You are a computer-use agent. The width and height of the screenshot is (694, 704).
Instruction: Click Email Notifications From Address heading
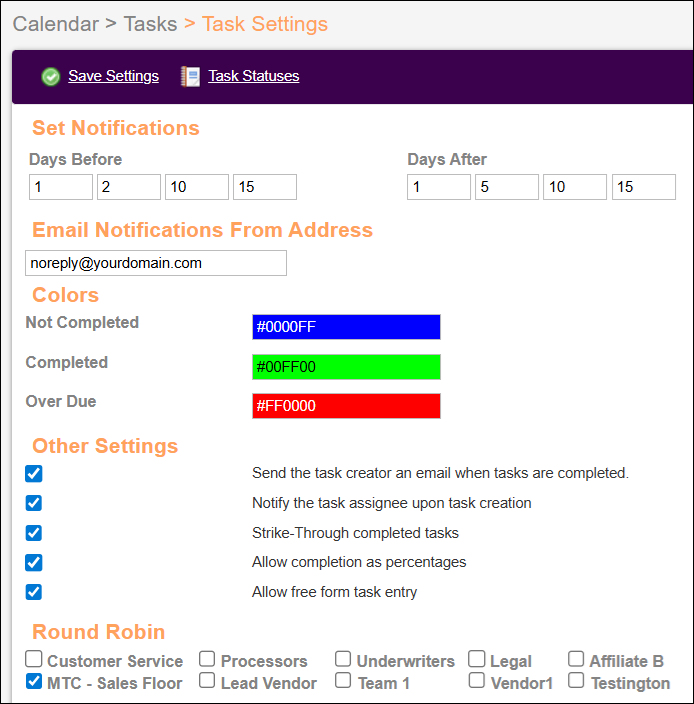(202, 230)
